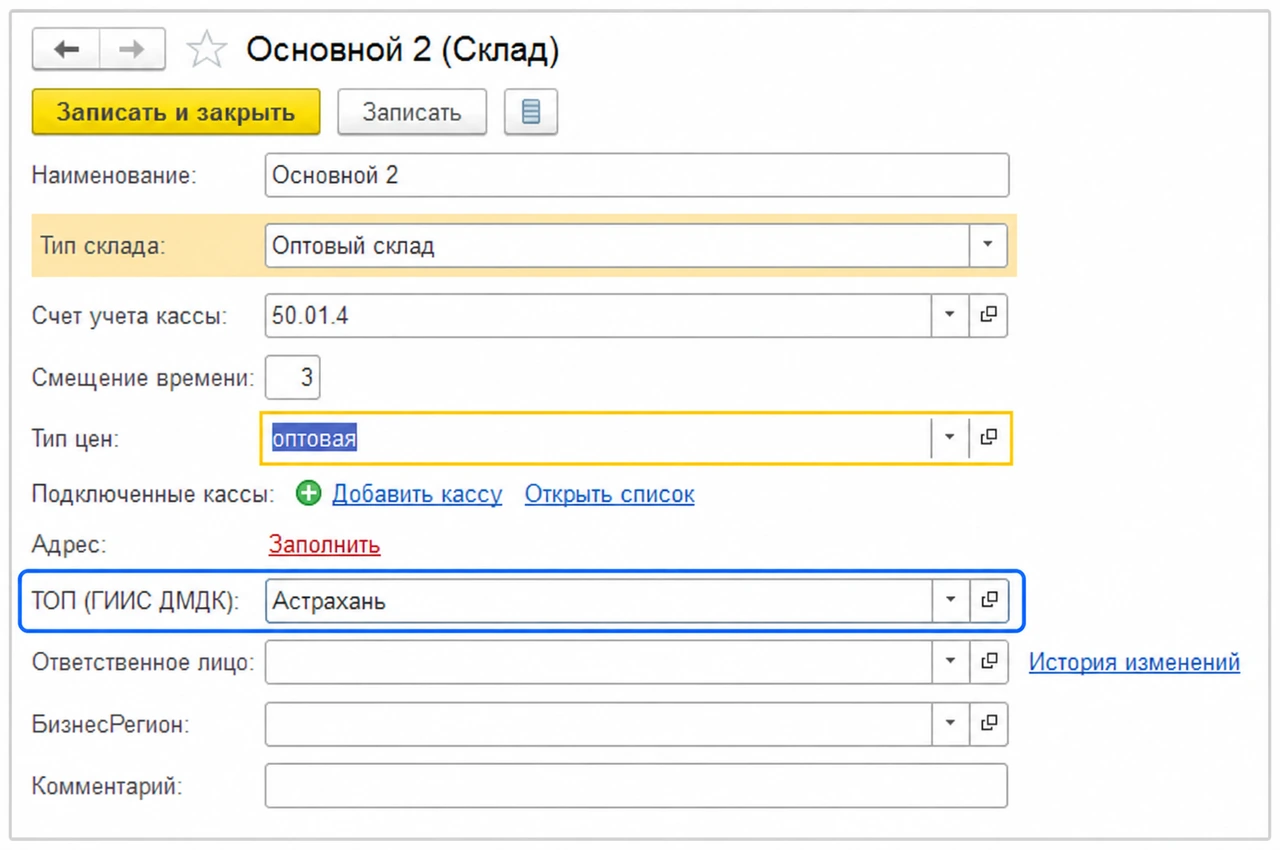Click the Адрес label
1280x850 pixels.
click(69, 545)
